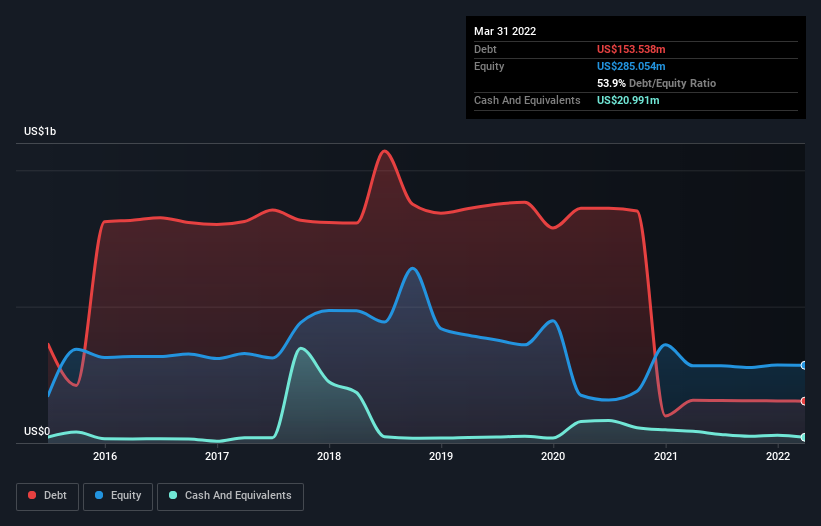Toggle the Equity legend button
Image resolution: width=821 pixels, height=526 pixels.
118,496
